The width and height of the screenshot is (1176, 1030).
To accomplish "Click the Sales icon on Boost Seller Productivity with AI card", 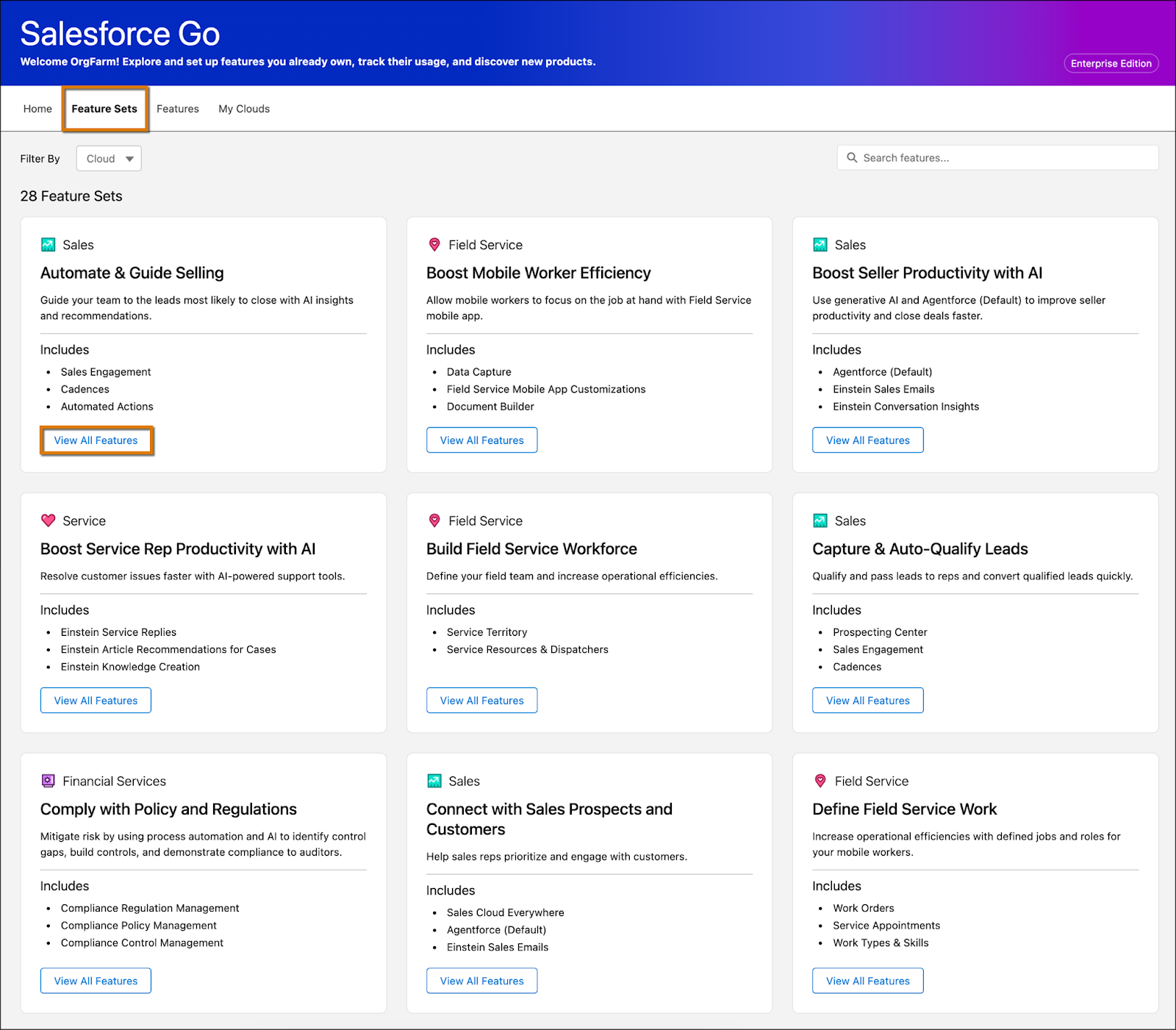I will point(820,245).
